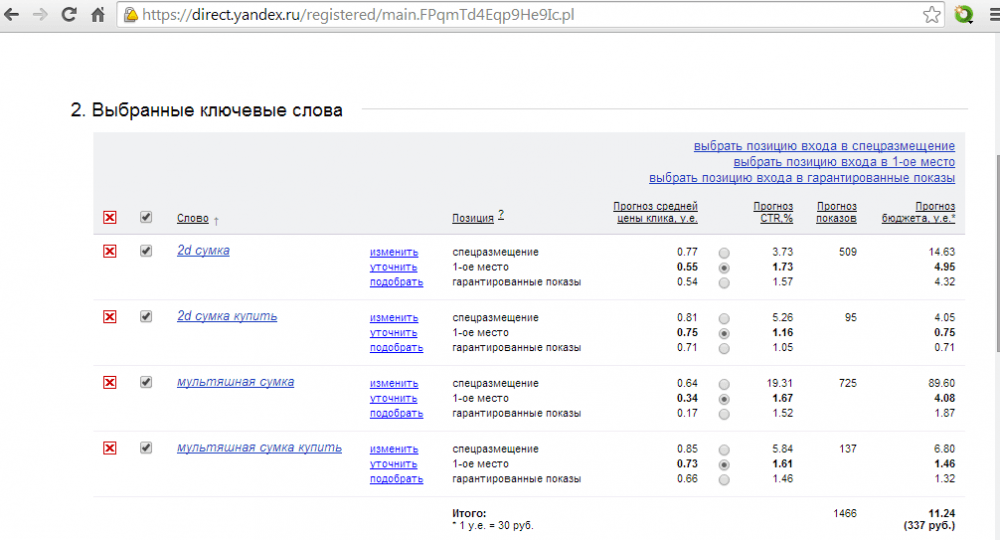Go back in browser history
This screenshot has width=1000, height=540.
(x=11, y=15)
